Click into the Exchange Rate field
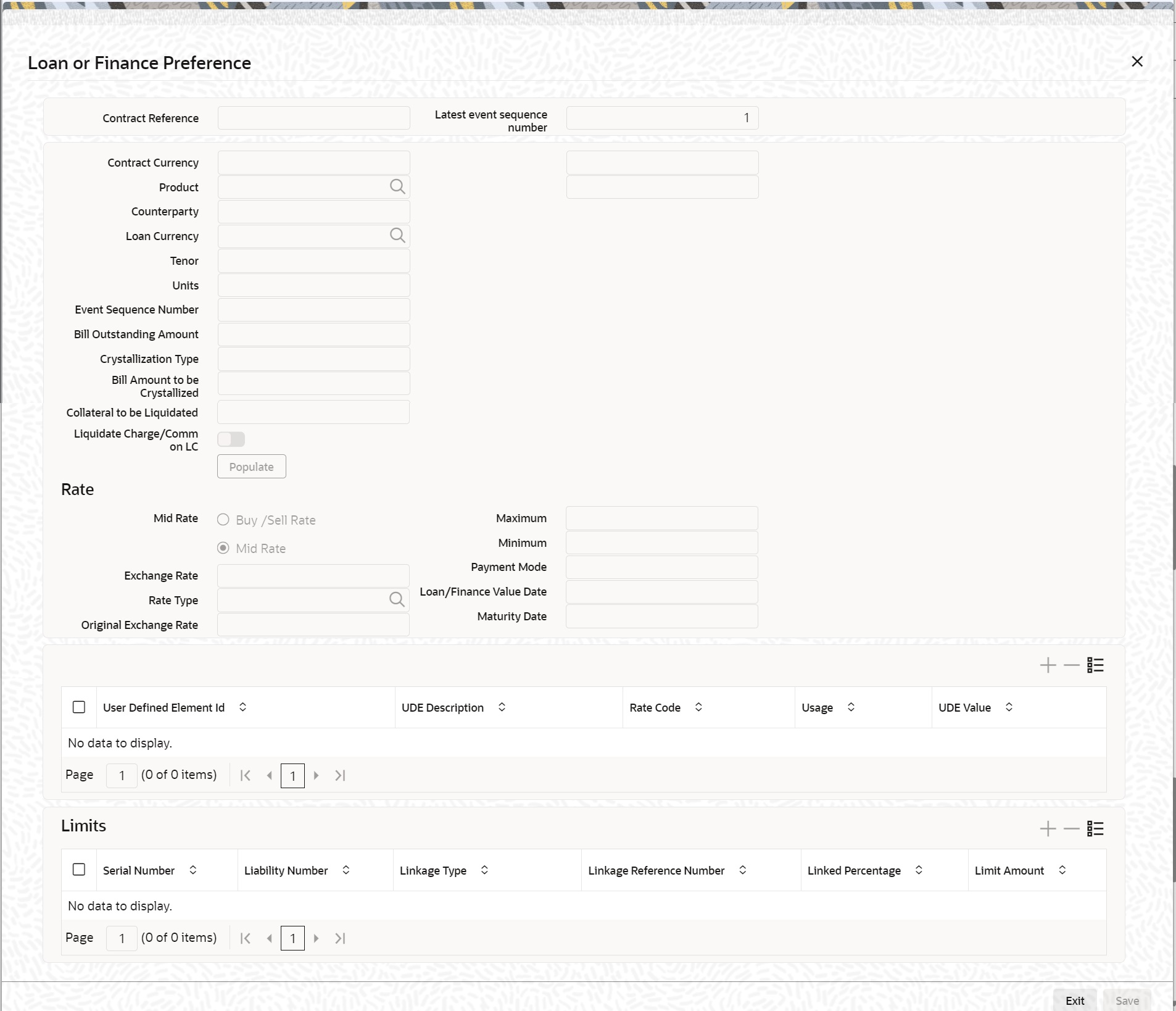This screenshot has height=1011, width=1176. (x=313, y=576)
